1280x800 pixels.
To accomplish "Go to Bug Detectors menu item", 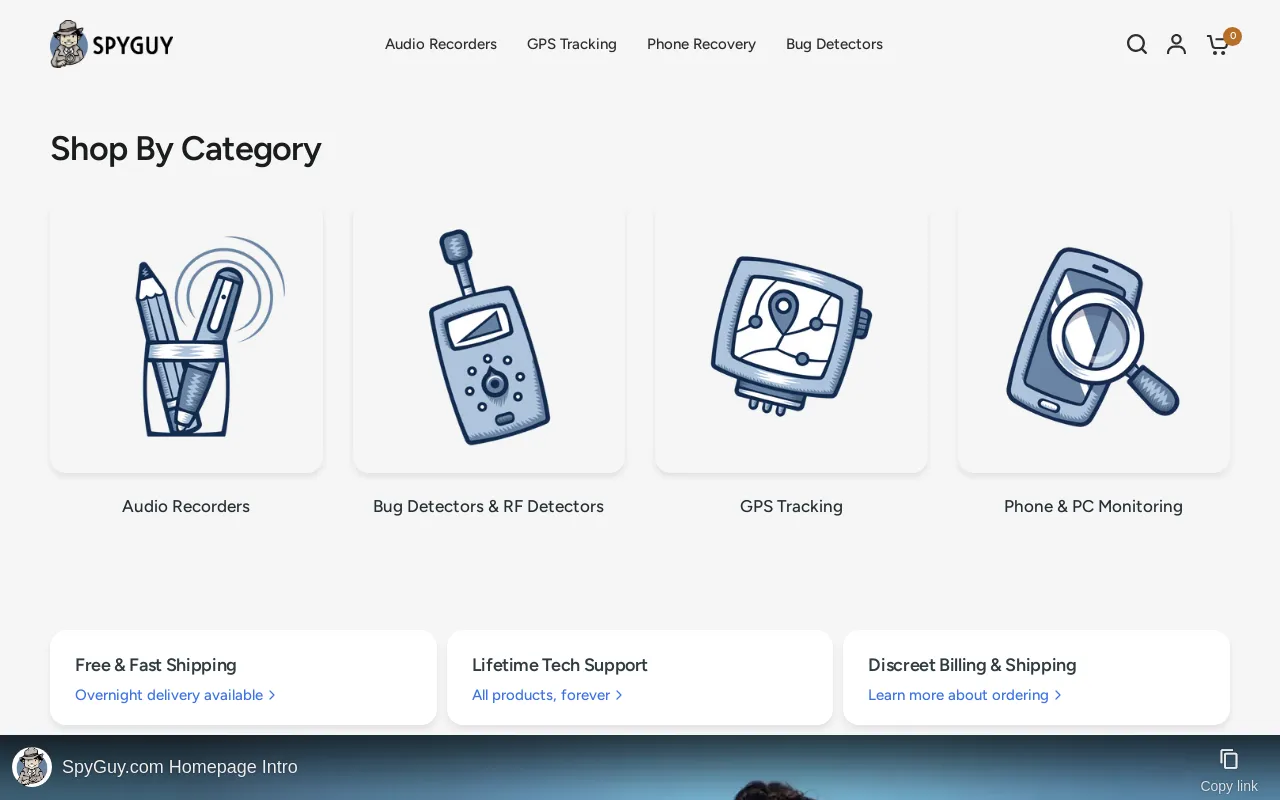I will pyautogui.click(x=834, y=44).
